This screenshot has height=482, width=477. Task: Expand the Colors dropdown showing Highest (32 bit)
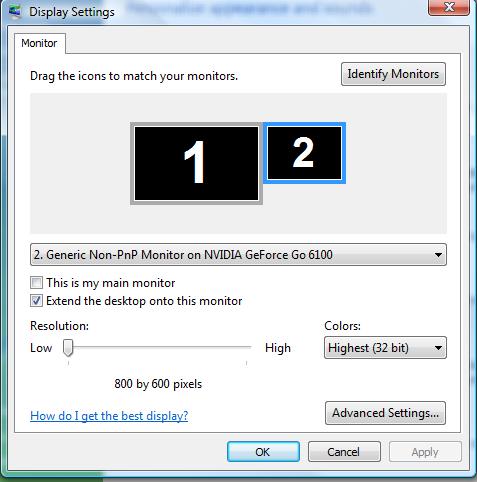tap(385, 348)
